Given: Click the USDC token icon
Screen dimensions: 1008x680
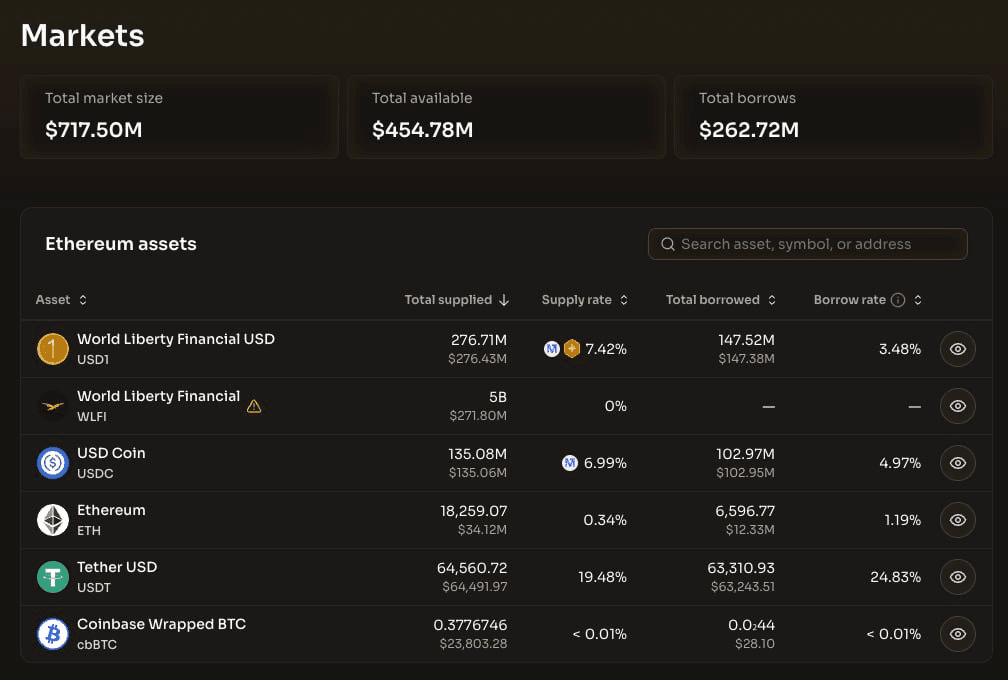Looking at the screenshot, I should pyautogui.click(x=53, y=463).
